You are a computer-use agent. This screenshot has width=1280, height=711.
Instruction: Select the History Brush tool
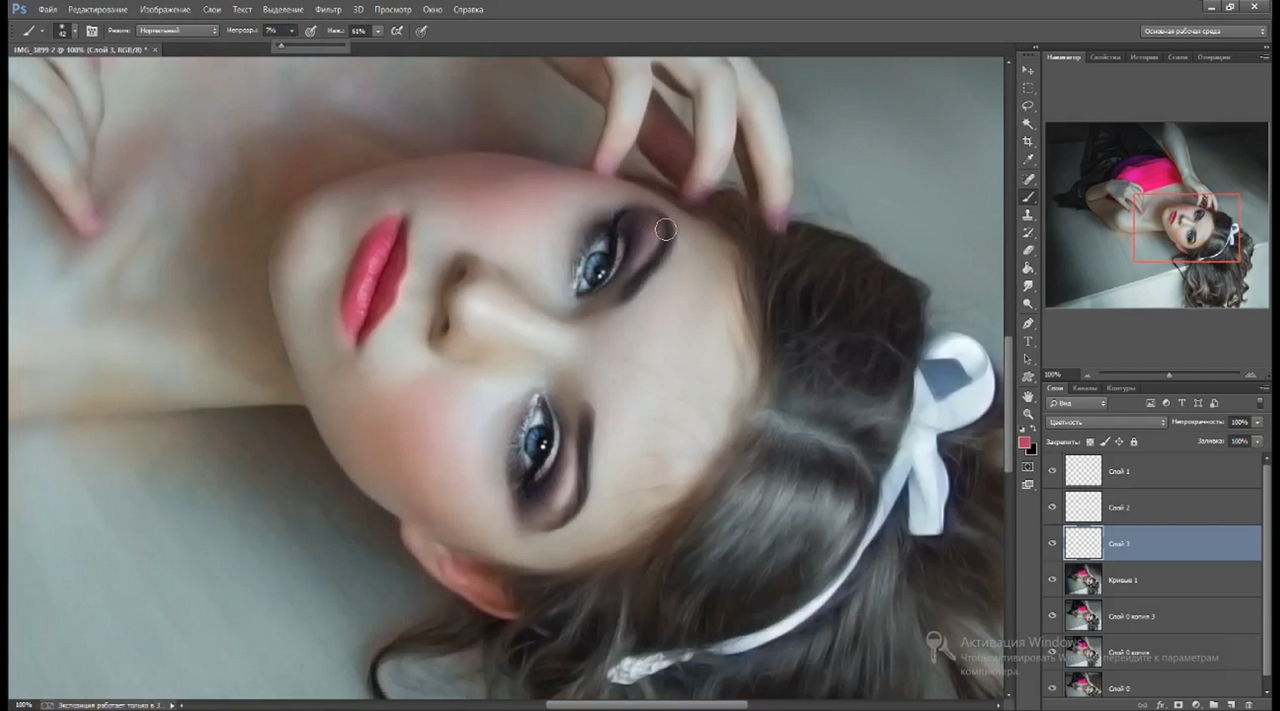click(x=1028, y=233)
